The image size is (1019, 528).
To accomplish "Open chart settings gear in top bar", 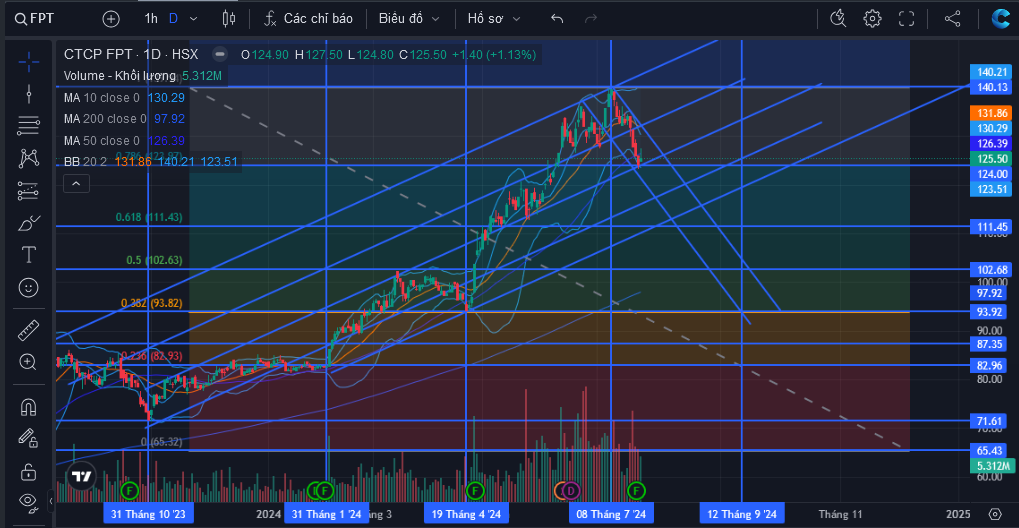I will [872, 19].
